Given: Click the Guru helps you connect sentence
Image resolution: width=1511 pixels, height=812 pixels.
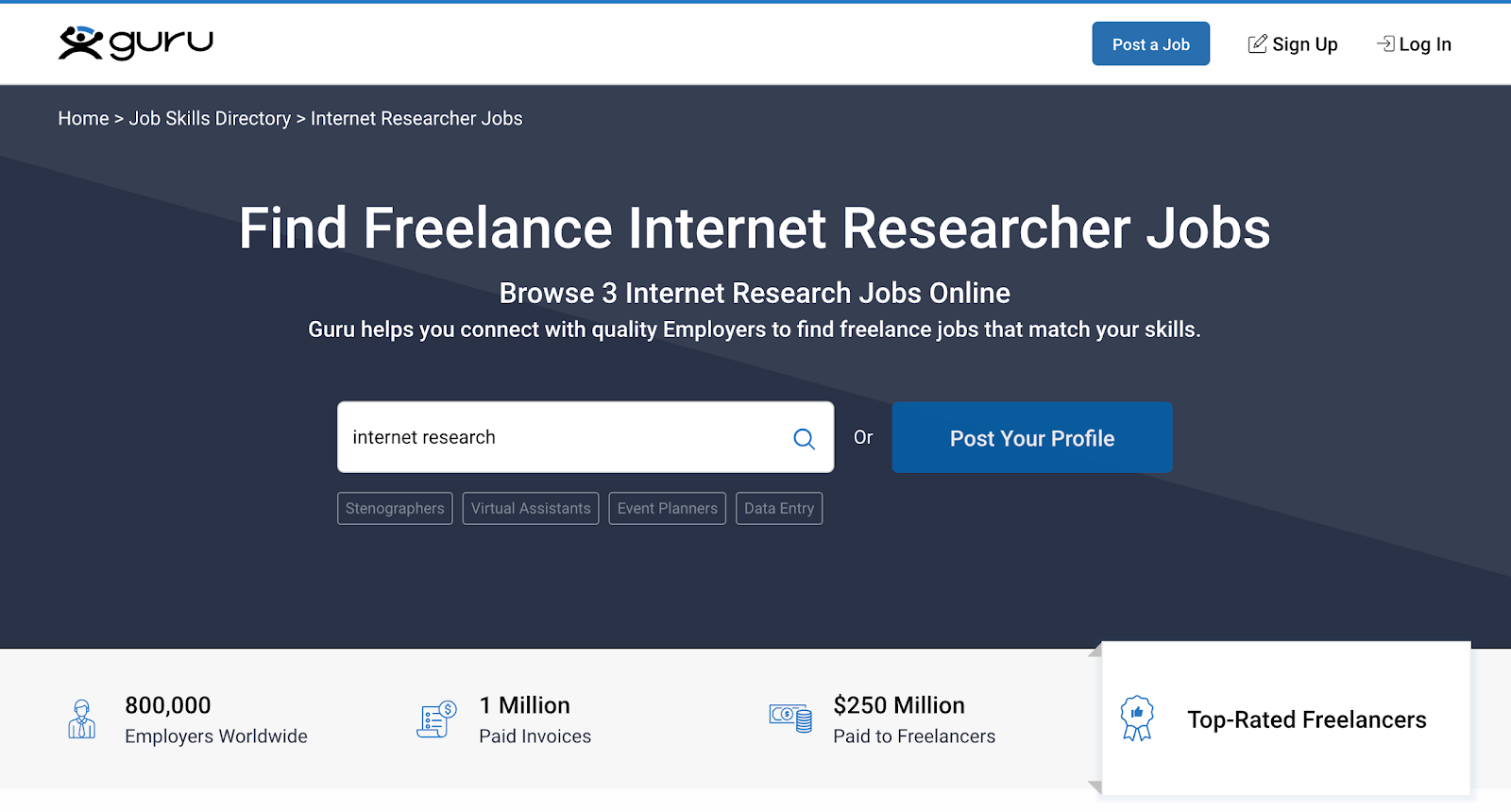Looking at the screenshot, I should (755, 330).
